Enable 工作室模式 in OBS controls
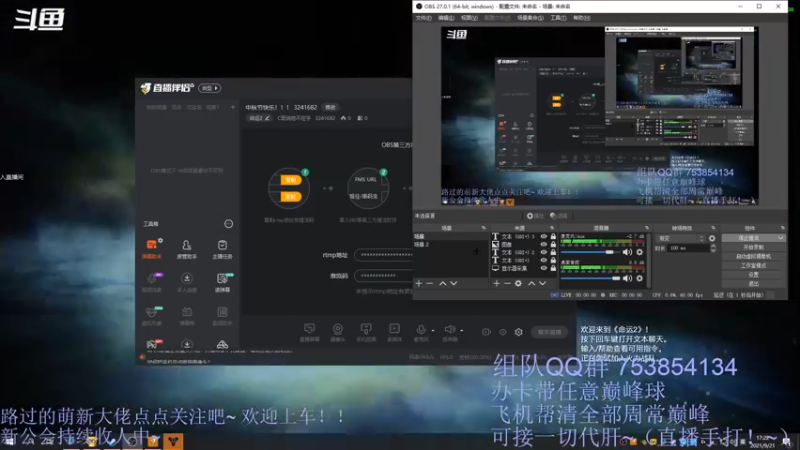 [754, 265]
